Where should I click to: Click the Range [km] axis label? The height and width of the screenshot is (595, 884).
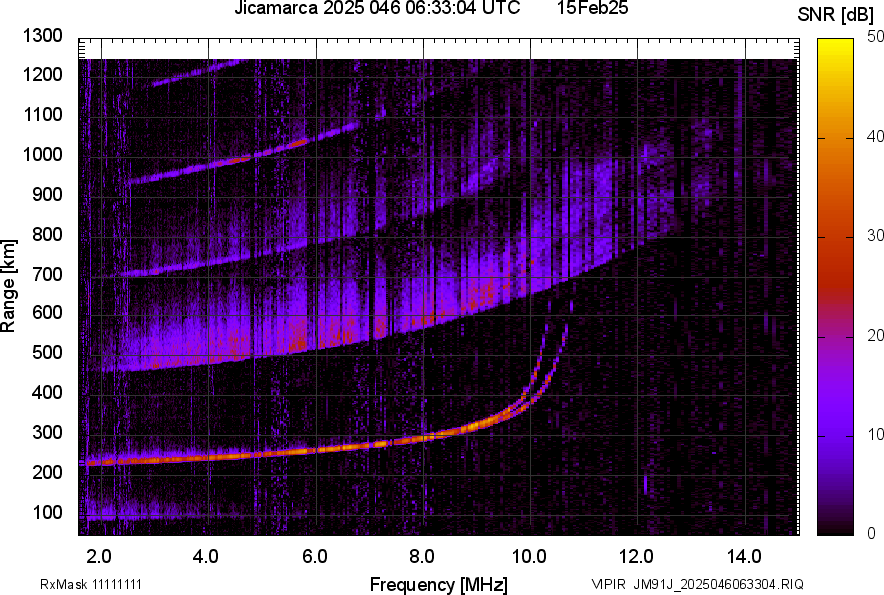click(9, 286)
